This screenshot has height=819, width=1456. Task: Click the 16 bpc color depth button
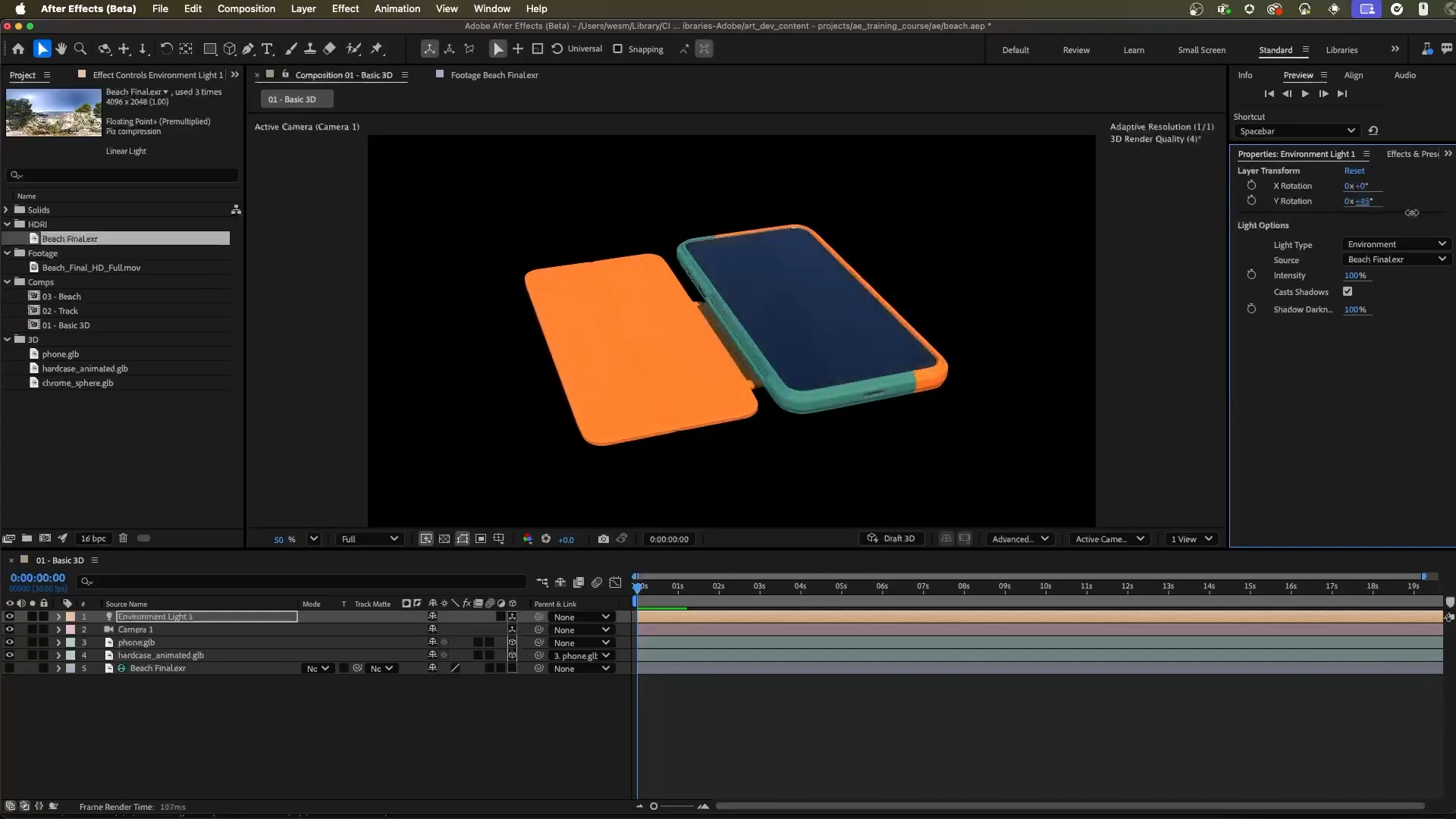pos(94,538)
